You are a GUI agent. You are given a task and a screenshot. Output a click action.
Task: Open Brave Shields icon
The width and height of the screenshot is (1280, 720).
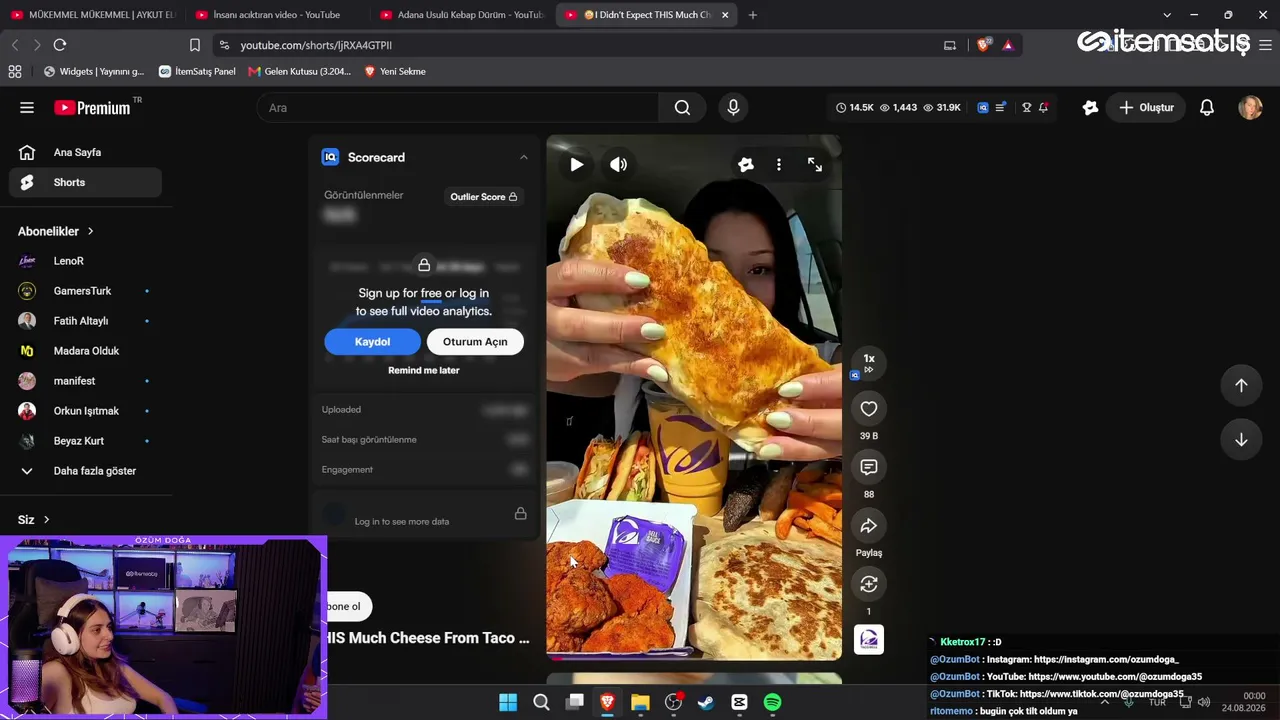tap(984, 45)
